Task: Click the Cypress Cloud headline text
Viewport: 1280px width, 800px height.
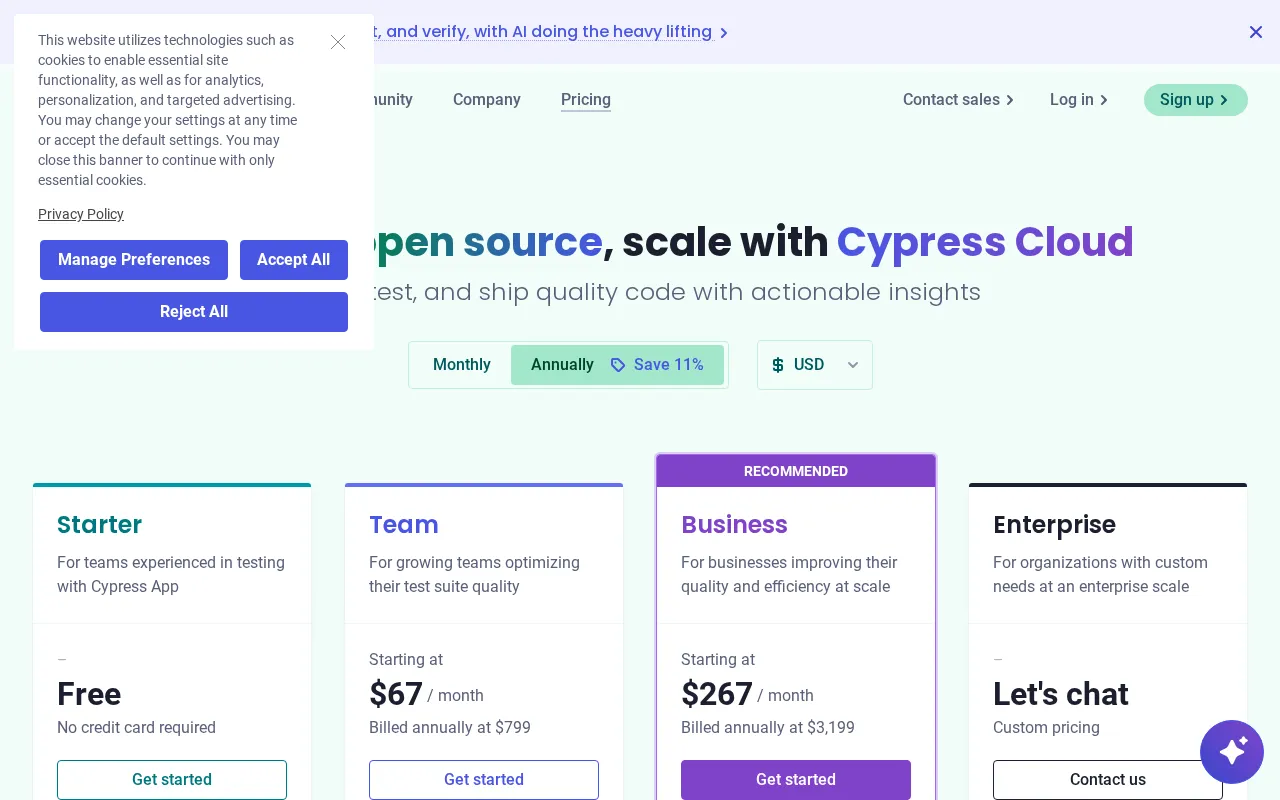Action: click(985, 242)
